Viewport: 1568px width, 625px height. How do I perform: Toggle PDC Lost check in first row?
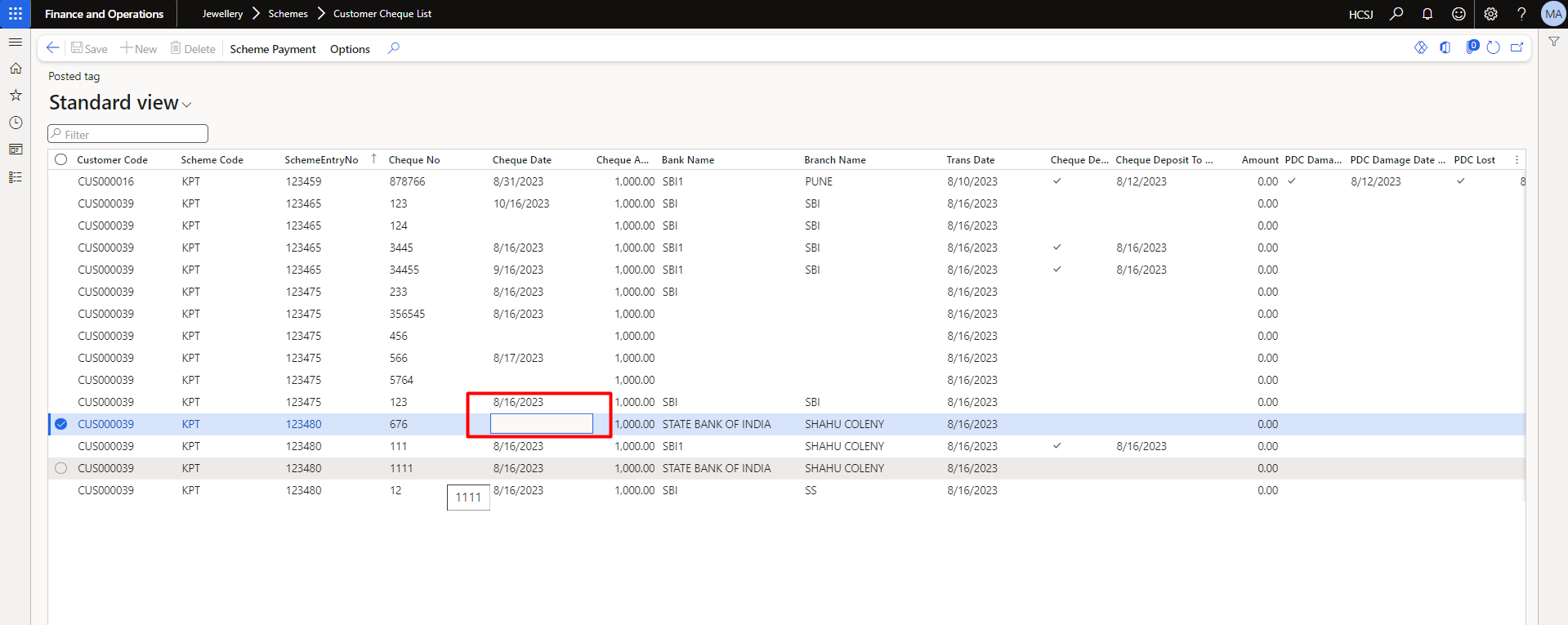click(x=1460, y=181)
